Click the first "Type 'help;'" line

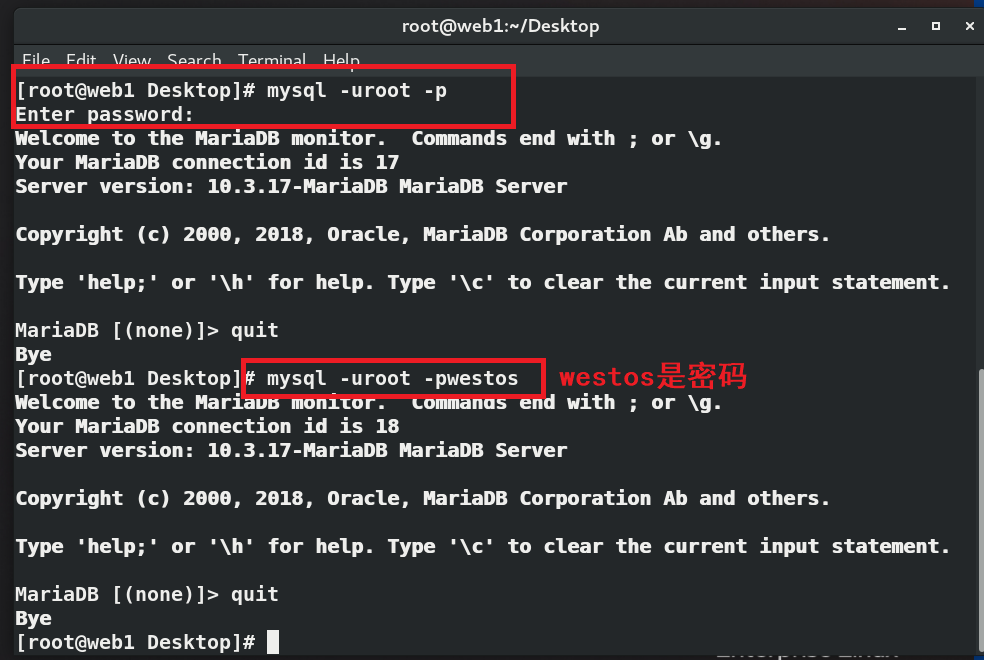pos(483,283)
